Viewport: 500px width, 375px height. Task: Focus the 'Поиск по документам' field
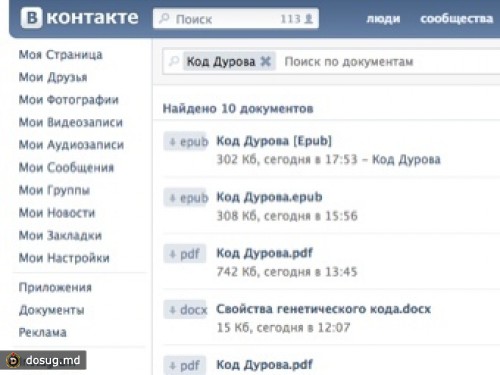coord(349,62)
